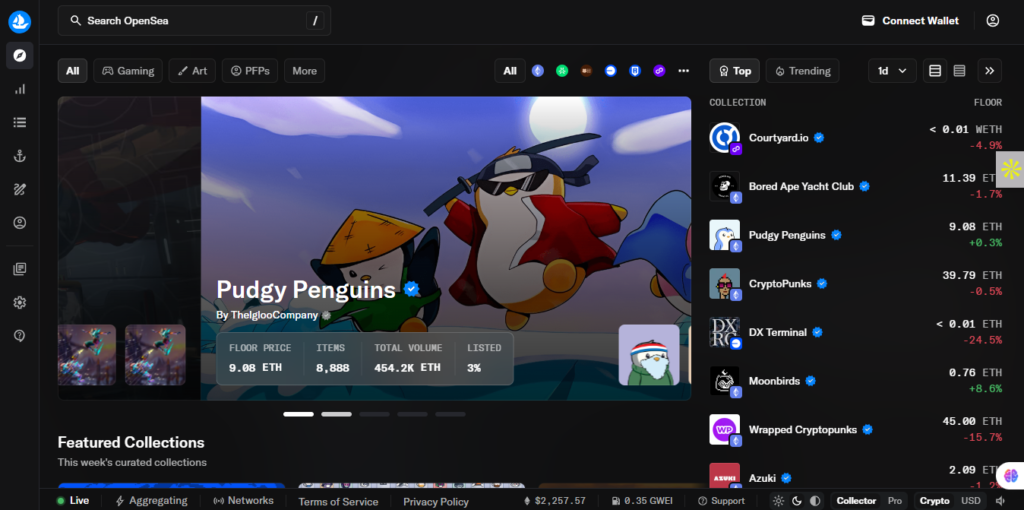This screenshot has height=510, width=1024.
Task: Filter by Base chain icon
Action: [x=611, y=71]
